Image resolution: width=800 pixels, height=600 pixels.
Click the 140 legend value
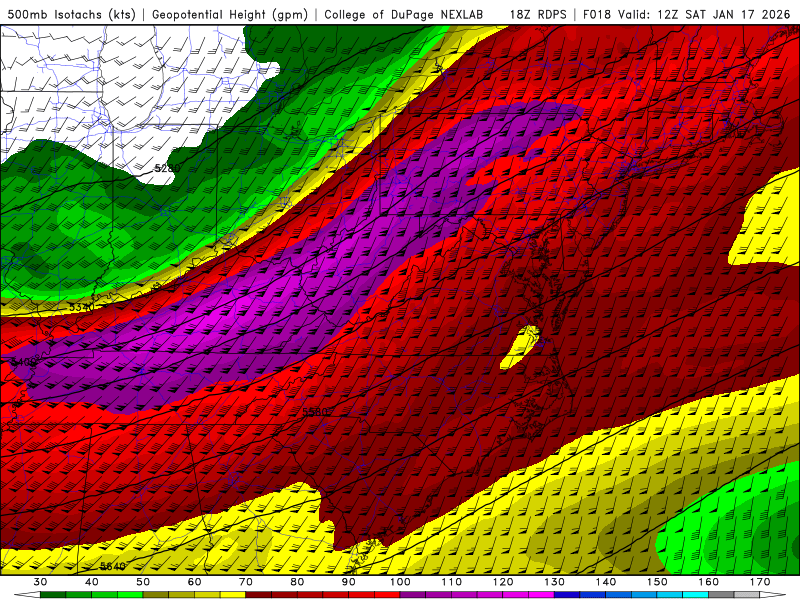606,582
